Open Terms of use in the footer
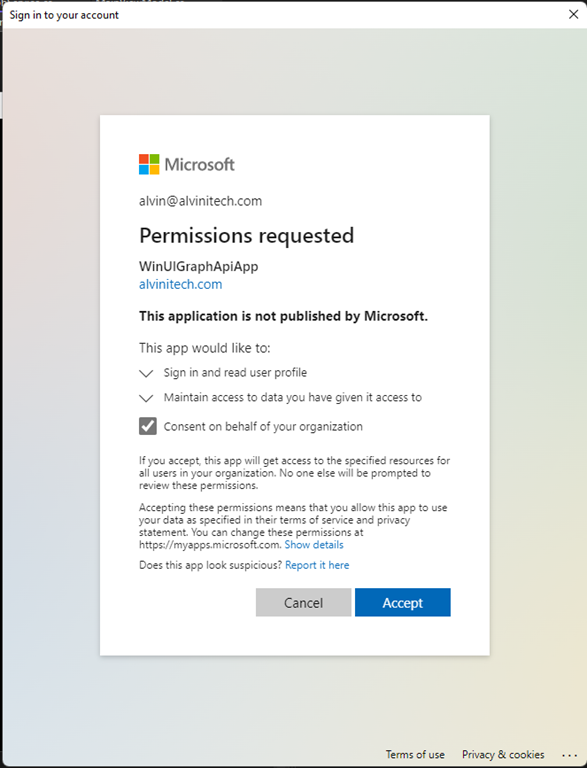 pyautogui.click(x=415, y=754)
